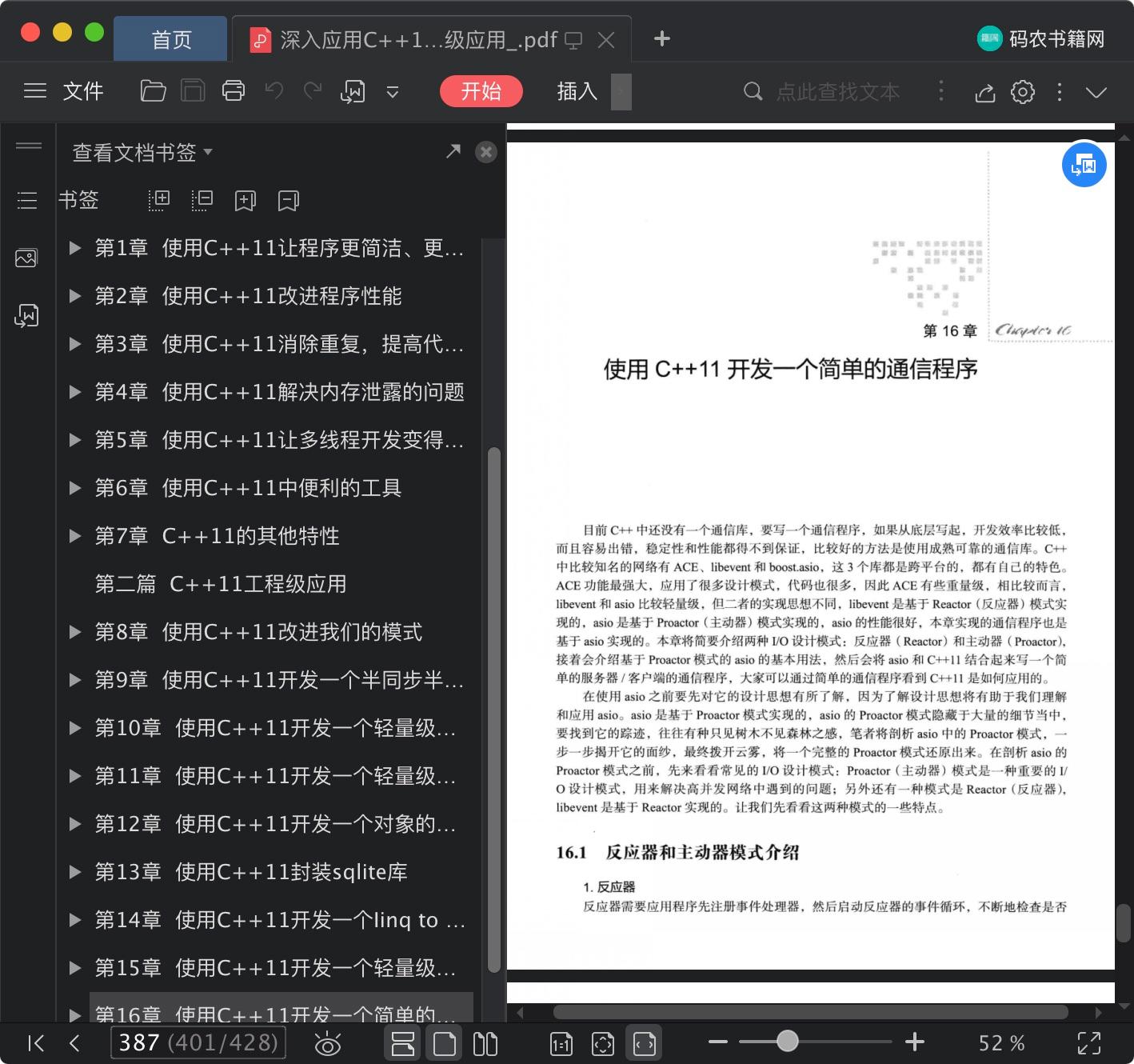The width and height of the screenshot is (1134, 1064).
Task: Open 第15章 使用C++11开发一个轻量级 bookmark
Action: [276, 968]
